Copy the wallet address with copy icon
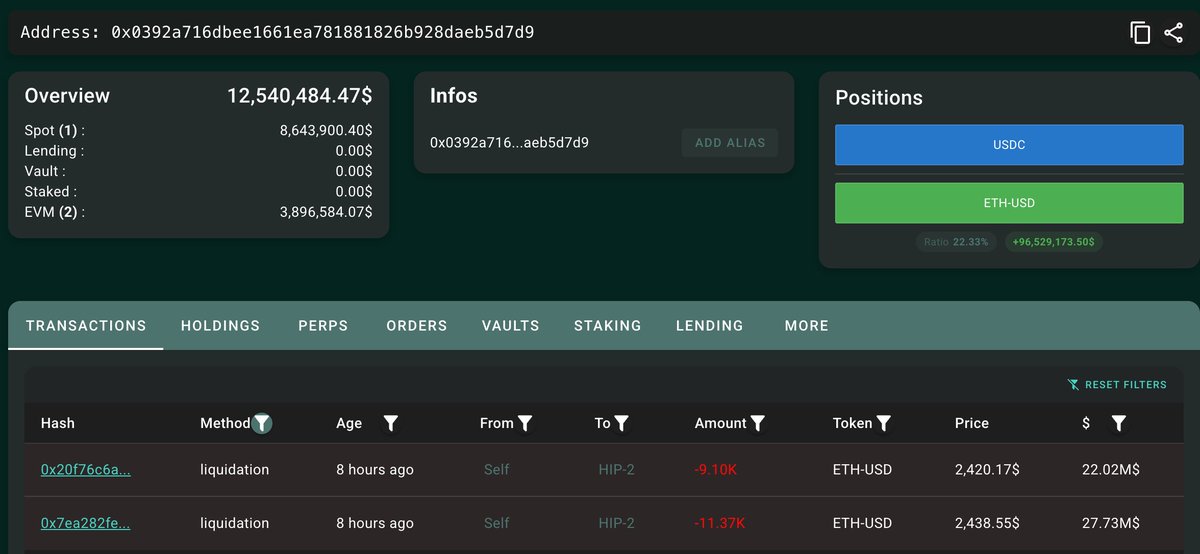The height and width of the screenshot is (554, 1200). 1140,33
